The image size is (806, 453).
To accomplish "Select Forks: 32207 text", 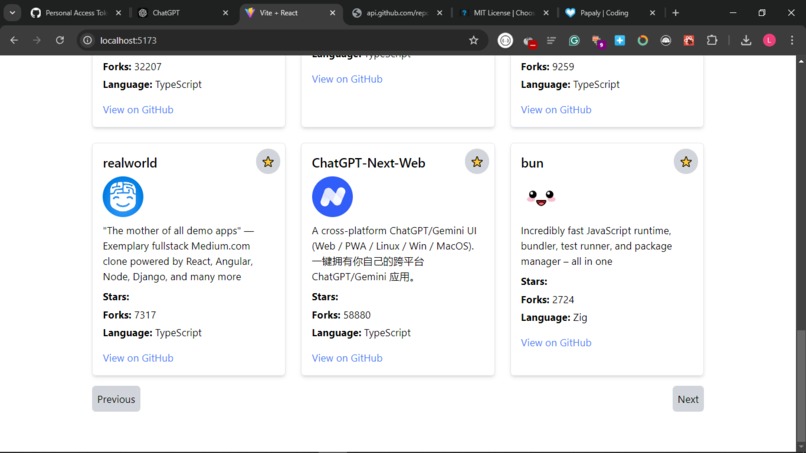I will click(x=132, y=66).
